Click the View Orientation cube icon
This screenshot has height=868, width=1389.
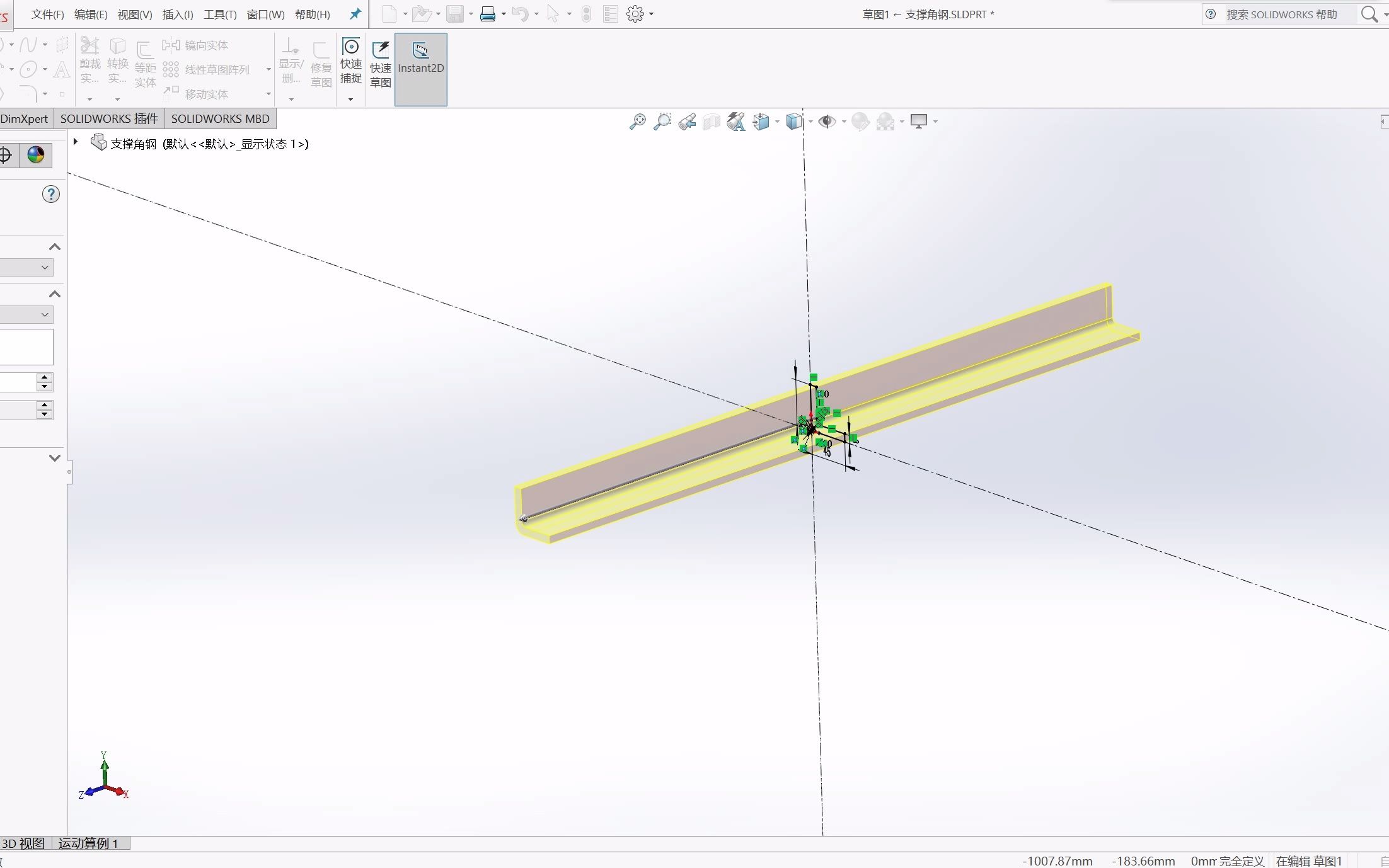[x=761, y=122]
